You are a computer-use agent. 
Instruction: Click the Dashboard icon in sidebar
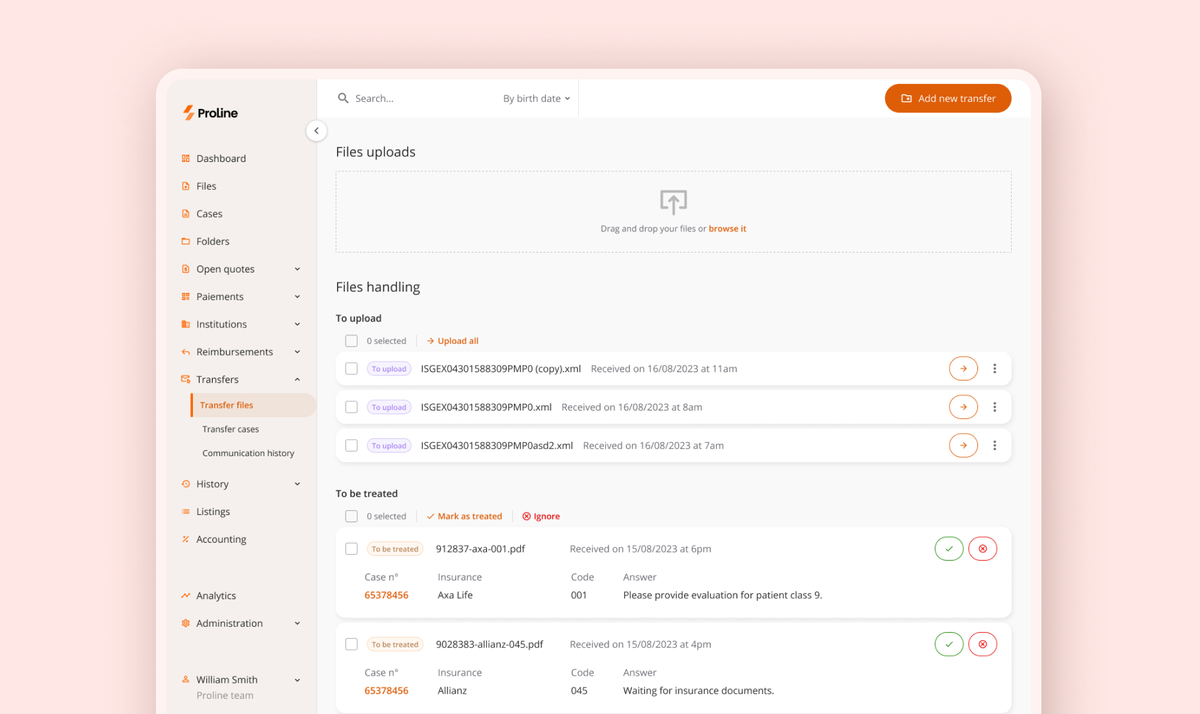[185, 158]
